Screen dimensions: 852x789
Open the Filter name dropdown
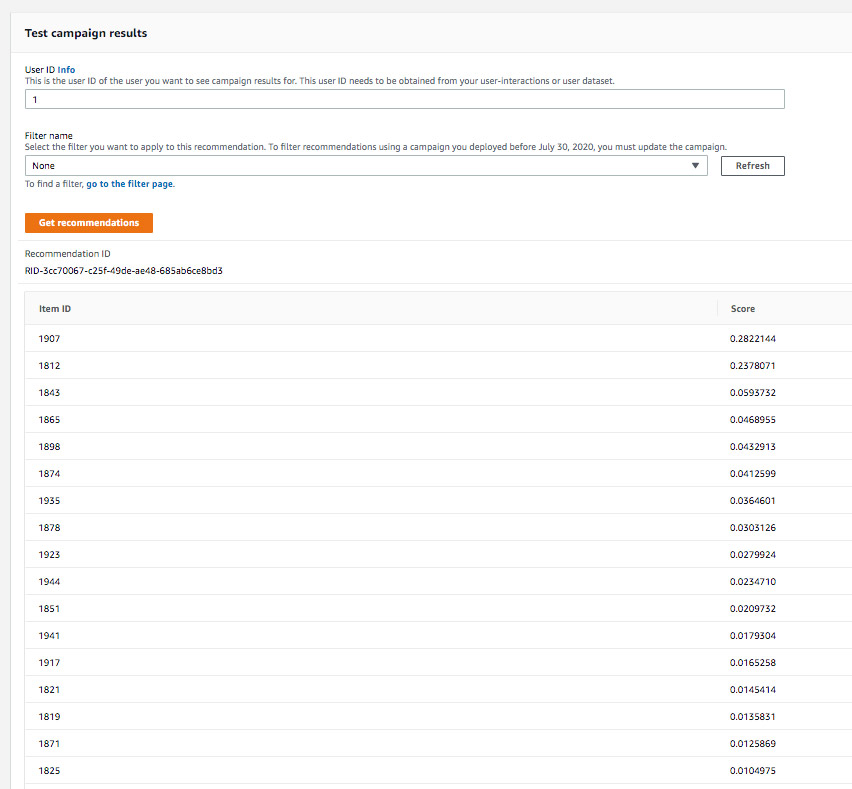[366, 166]
